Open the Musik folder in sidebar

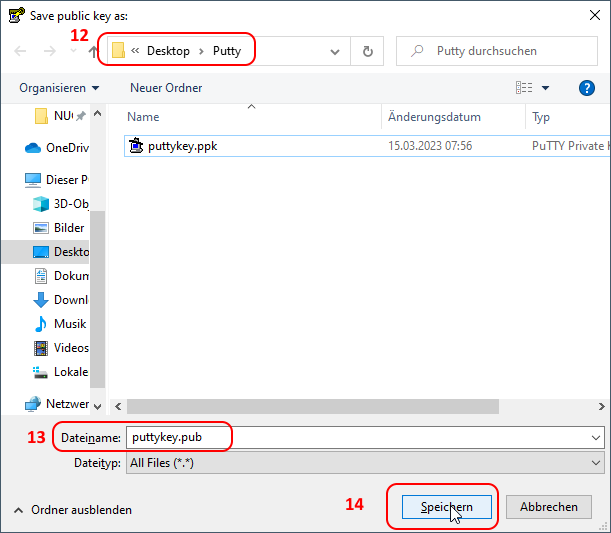[69, 324]
